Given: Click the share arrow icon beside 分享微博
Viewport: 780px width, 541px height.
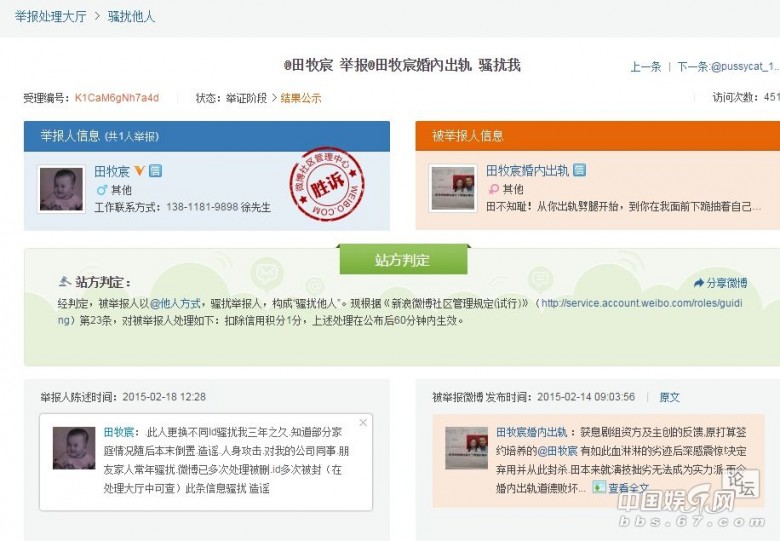Looking at the screenshot, I should click(x=699, y=283).
